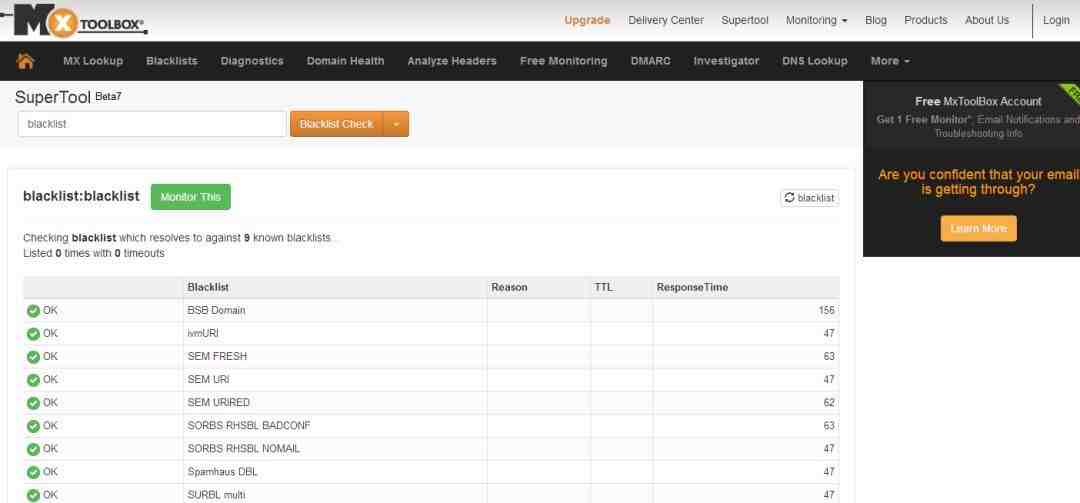
Task: Click OK check icon for BSB Domain
Action: (33, 311)
